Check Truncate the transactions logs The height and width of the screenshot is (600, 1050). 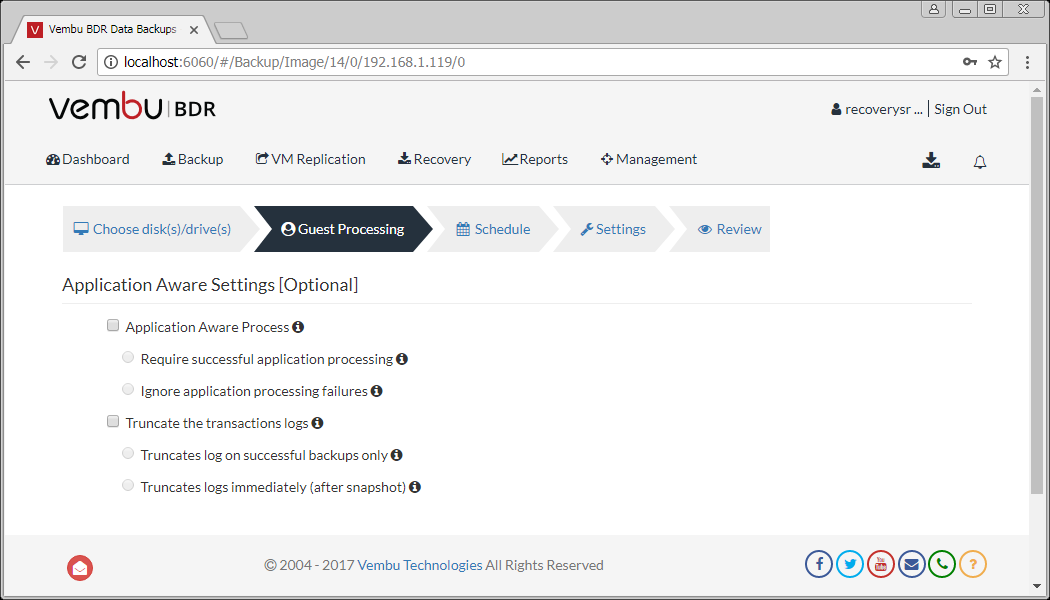[113, 422]
